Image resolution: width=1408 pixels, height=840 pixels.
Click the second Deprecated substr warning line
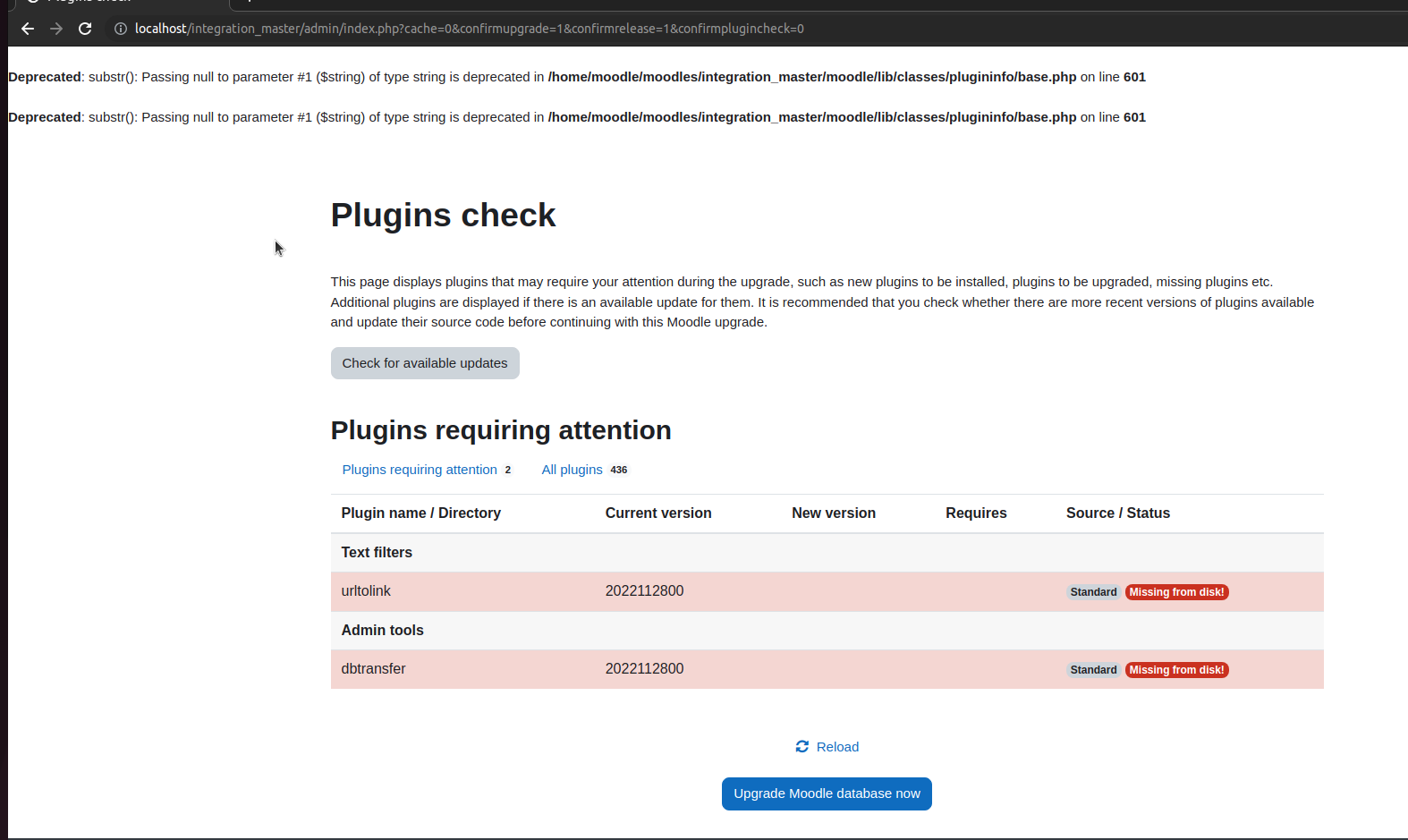point(577,117)
